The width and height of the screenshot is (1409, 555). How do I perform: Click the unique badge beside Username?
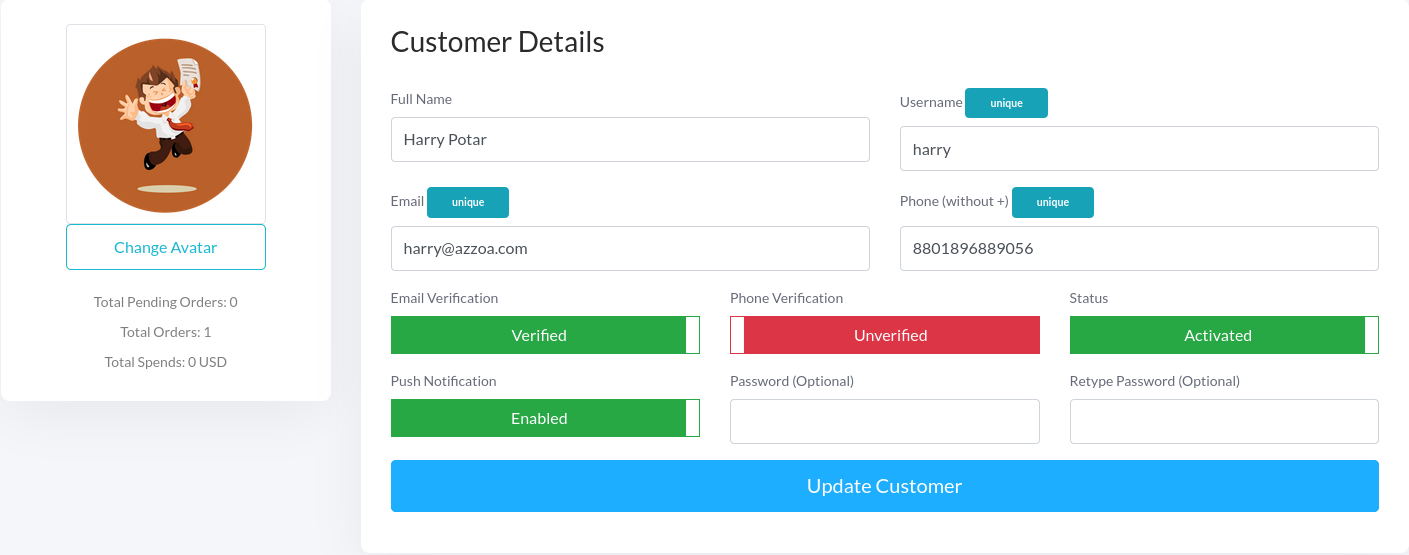tap(1006, 103)
